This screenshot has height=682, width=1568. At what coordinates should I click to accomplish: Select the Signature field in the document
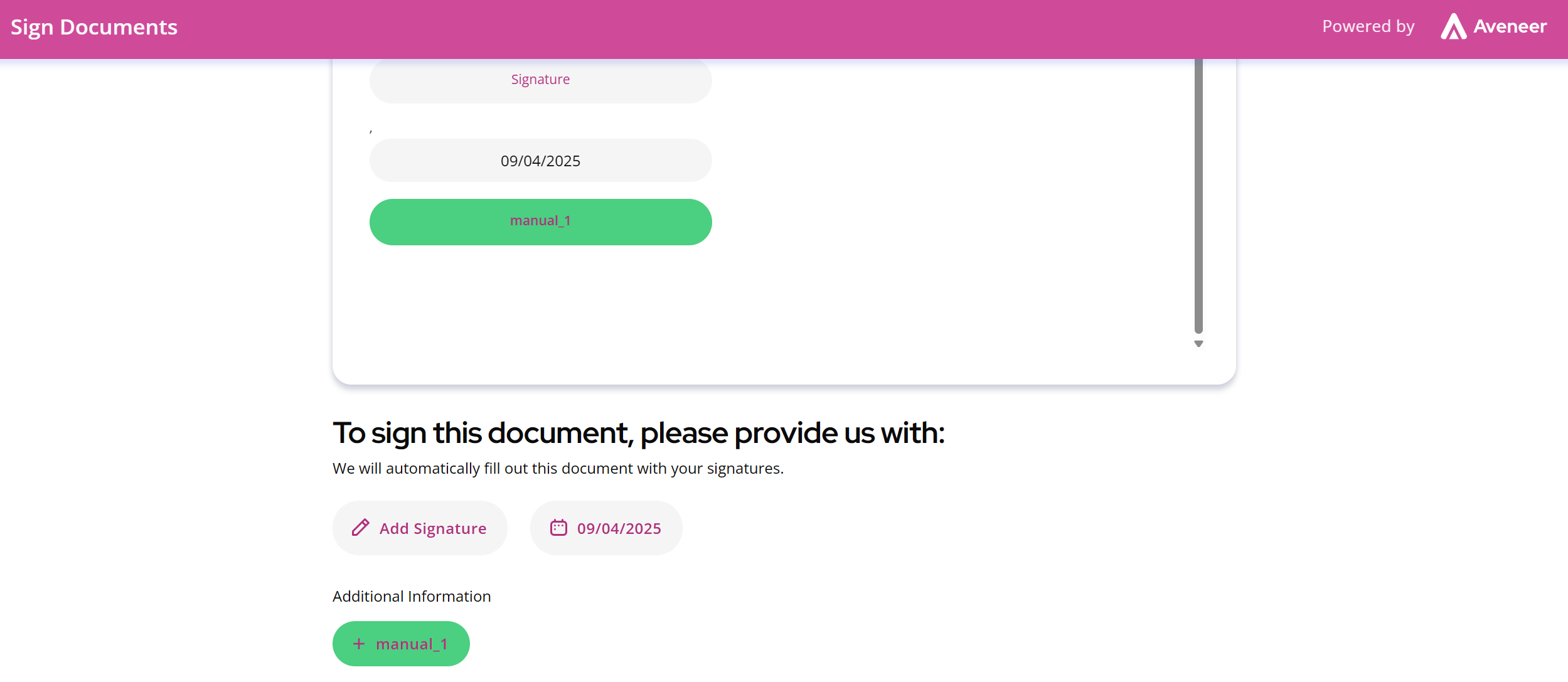[x=540, y=80]
